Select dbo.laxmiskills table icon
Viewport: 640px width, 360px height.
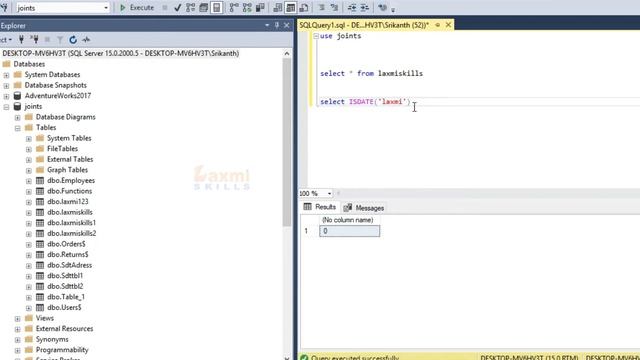pos(40,212)
